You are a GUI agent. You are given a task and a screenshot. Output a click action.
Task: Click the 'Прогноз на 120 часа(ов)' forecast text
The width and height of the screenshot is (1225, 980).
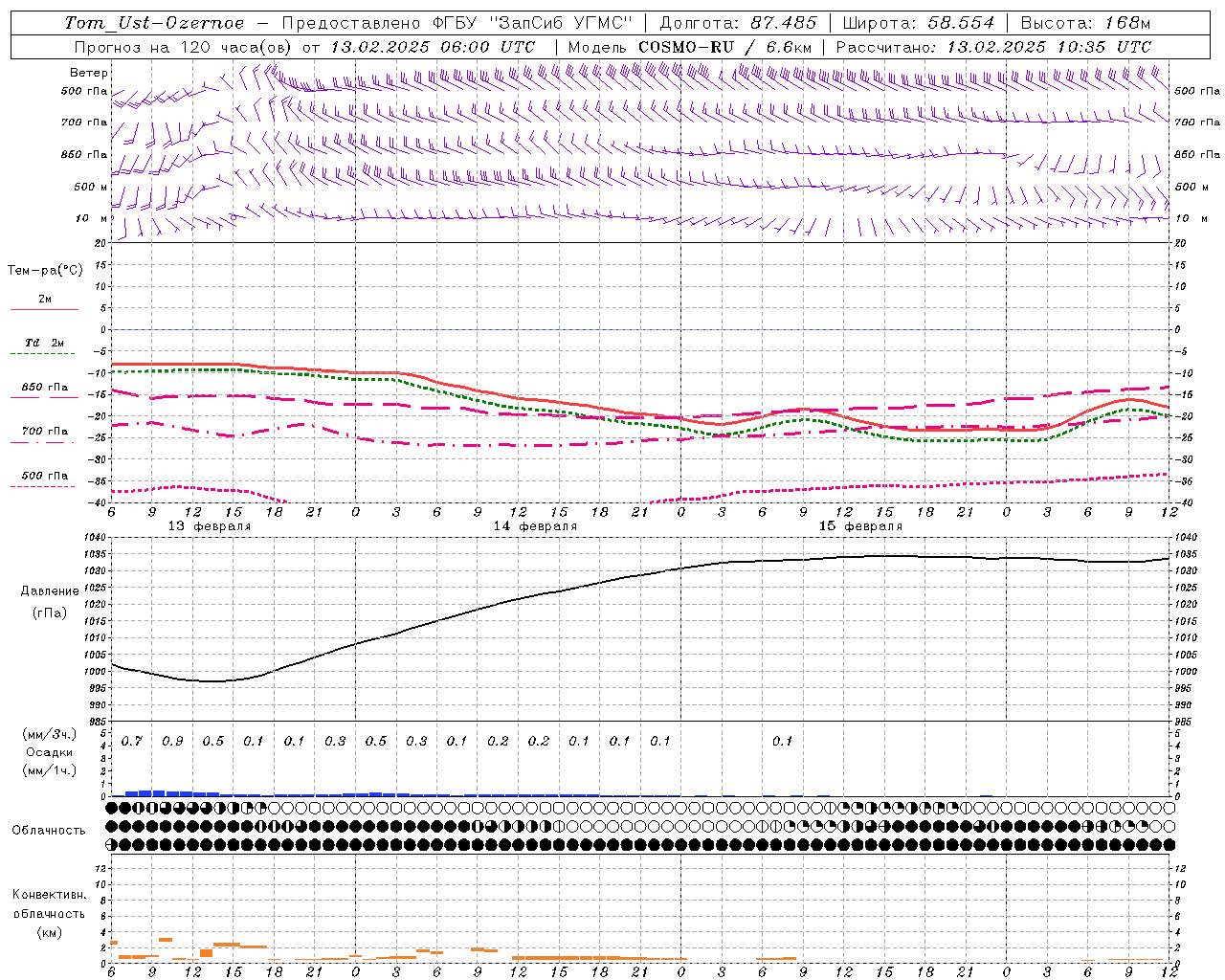(x=185, y=47)
